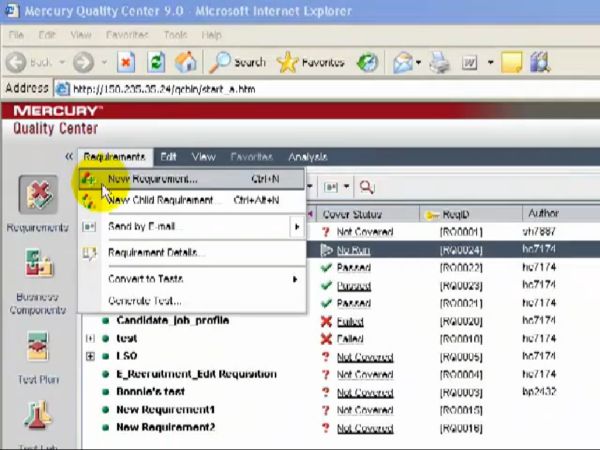This screenshot has height=450, width=600.
Task: Open the Business Components module icon
Action: pyautogui.click(x=38, y=264)
